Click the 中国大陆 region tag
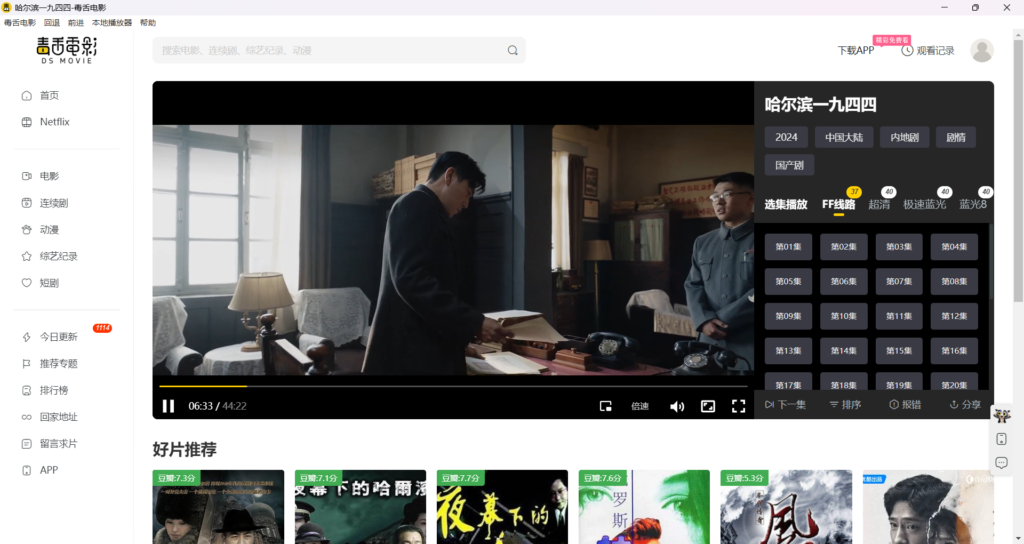The height and width of the screenshot is (544, 1024). [844, 137]
